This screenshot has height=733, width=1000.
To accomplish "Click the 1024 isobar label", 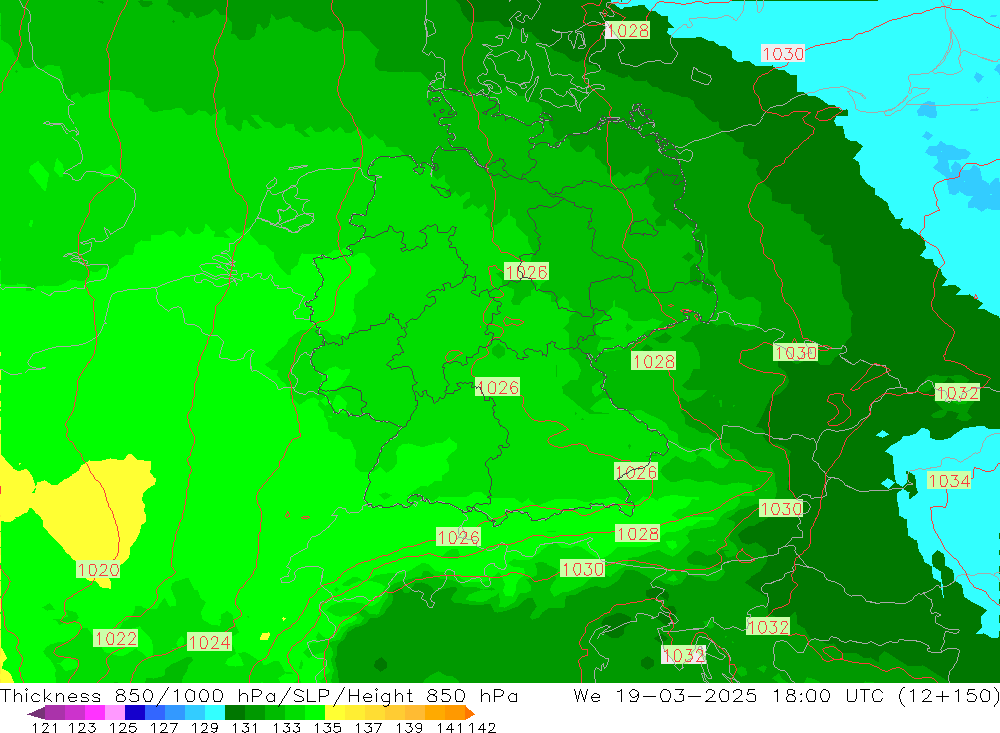I will [209, 642].
